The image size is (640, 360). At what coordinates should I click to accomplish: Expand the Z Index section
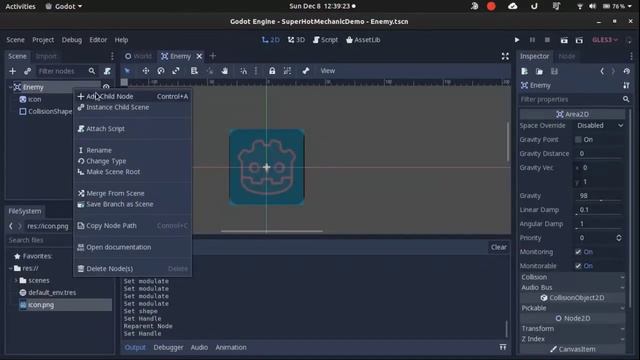[572, 339]
